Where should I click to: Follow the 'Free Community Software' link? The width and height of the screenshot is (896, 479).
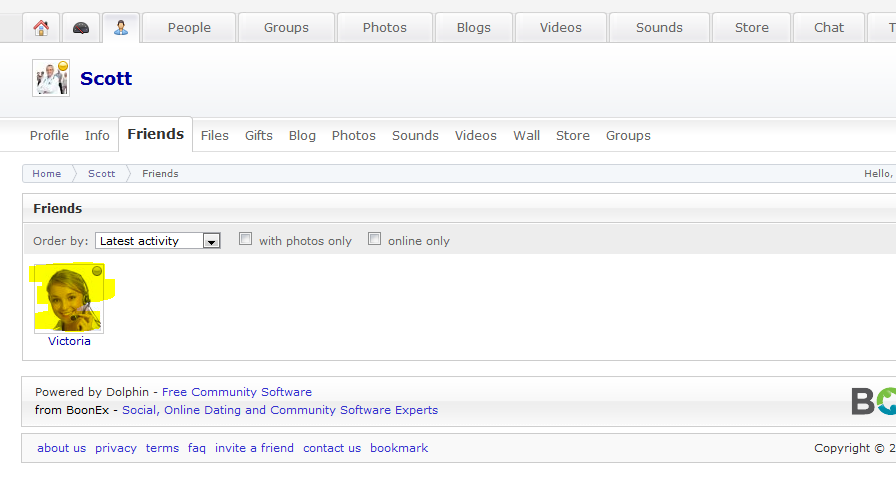[237, 392]
